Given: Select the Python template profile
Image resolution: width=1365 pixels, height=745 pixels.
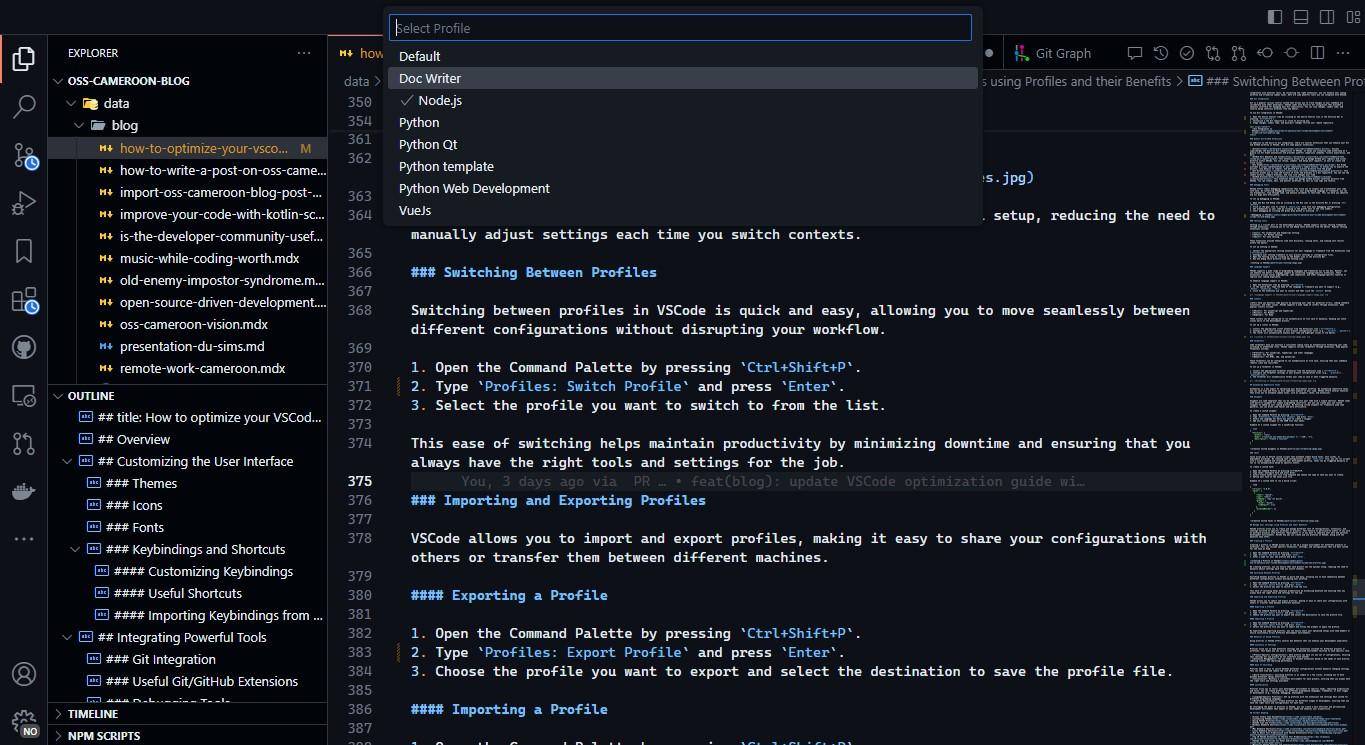Looking at the screenshot, I should click(683, 166).
